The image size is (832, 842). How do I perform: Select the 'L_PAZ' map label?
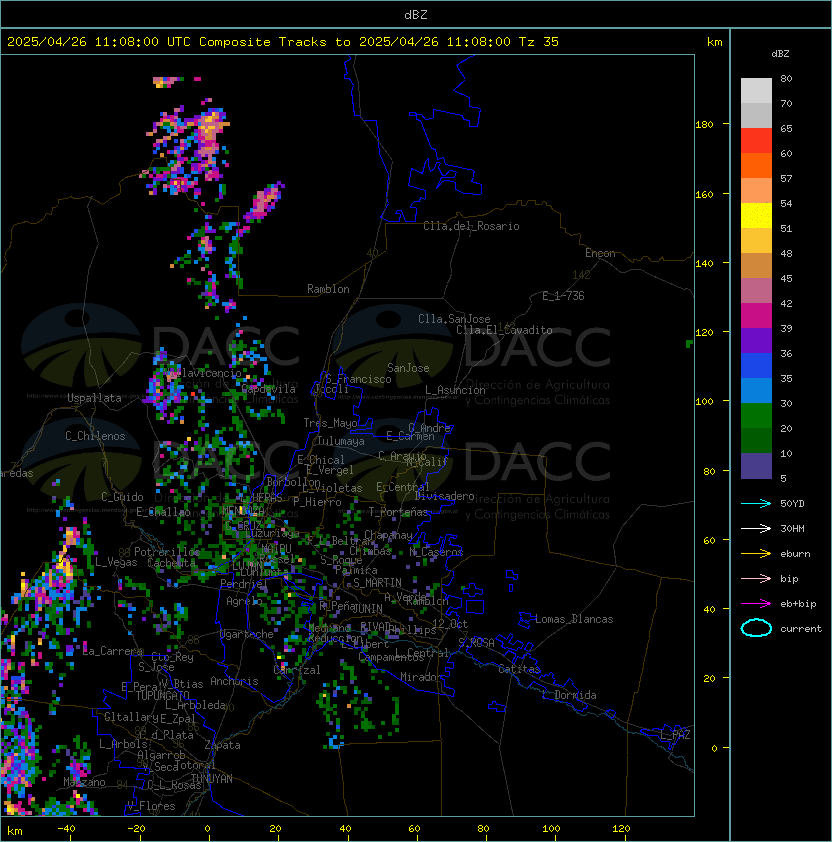[x=675, y=735]
